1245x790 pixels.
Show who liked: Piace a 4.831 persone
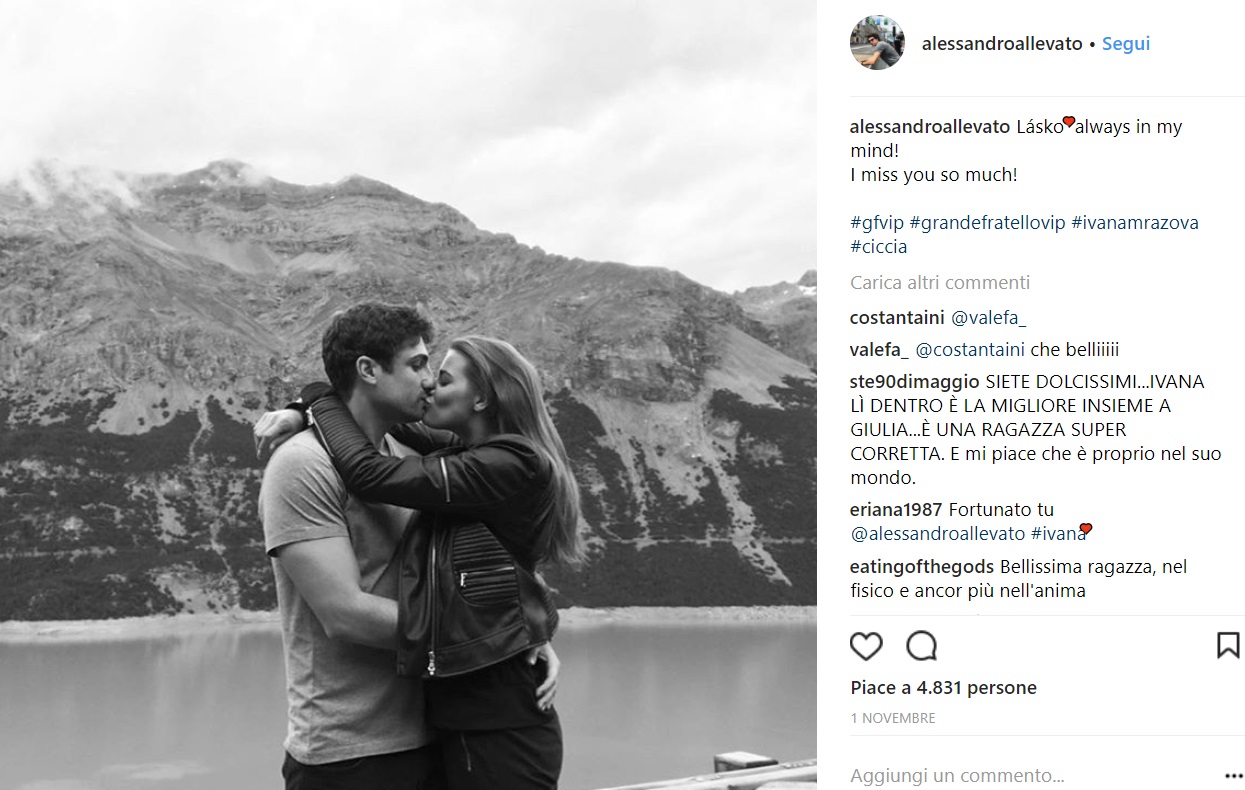coord(943,688)
